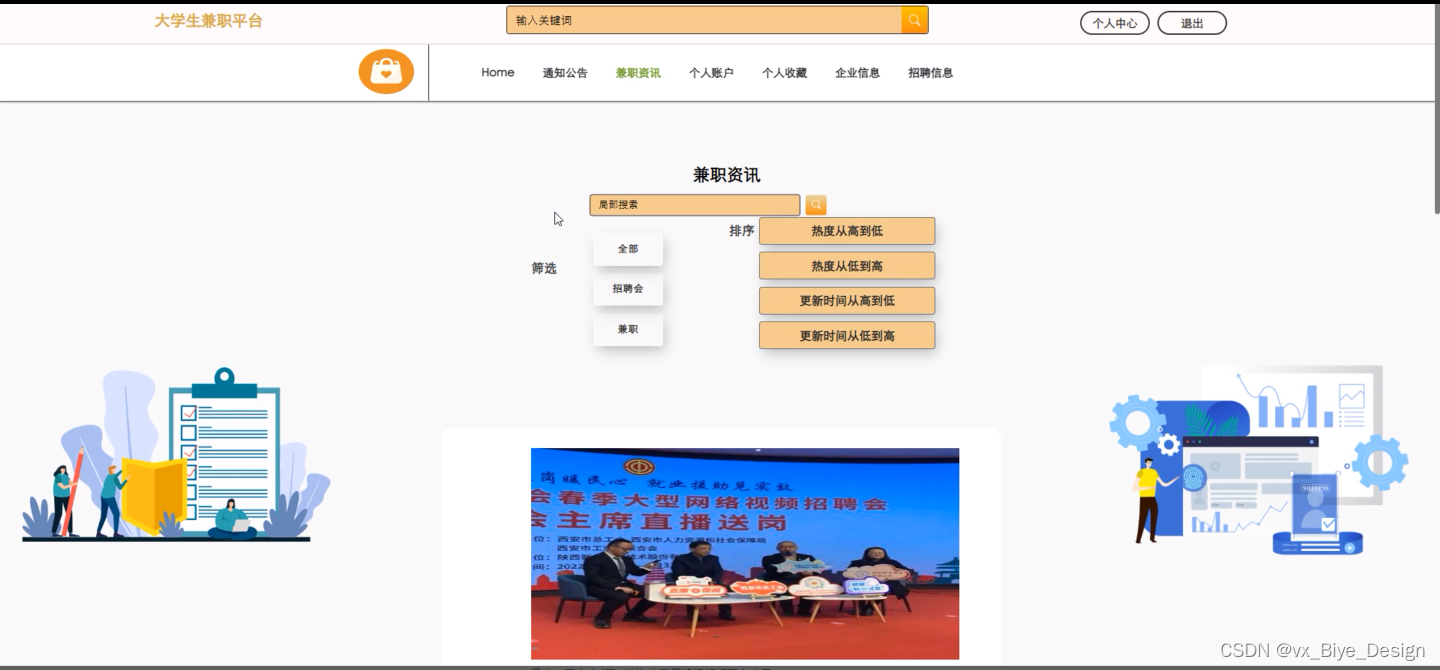Go to Home in navigation bar

click(x=498, y=73)
